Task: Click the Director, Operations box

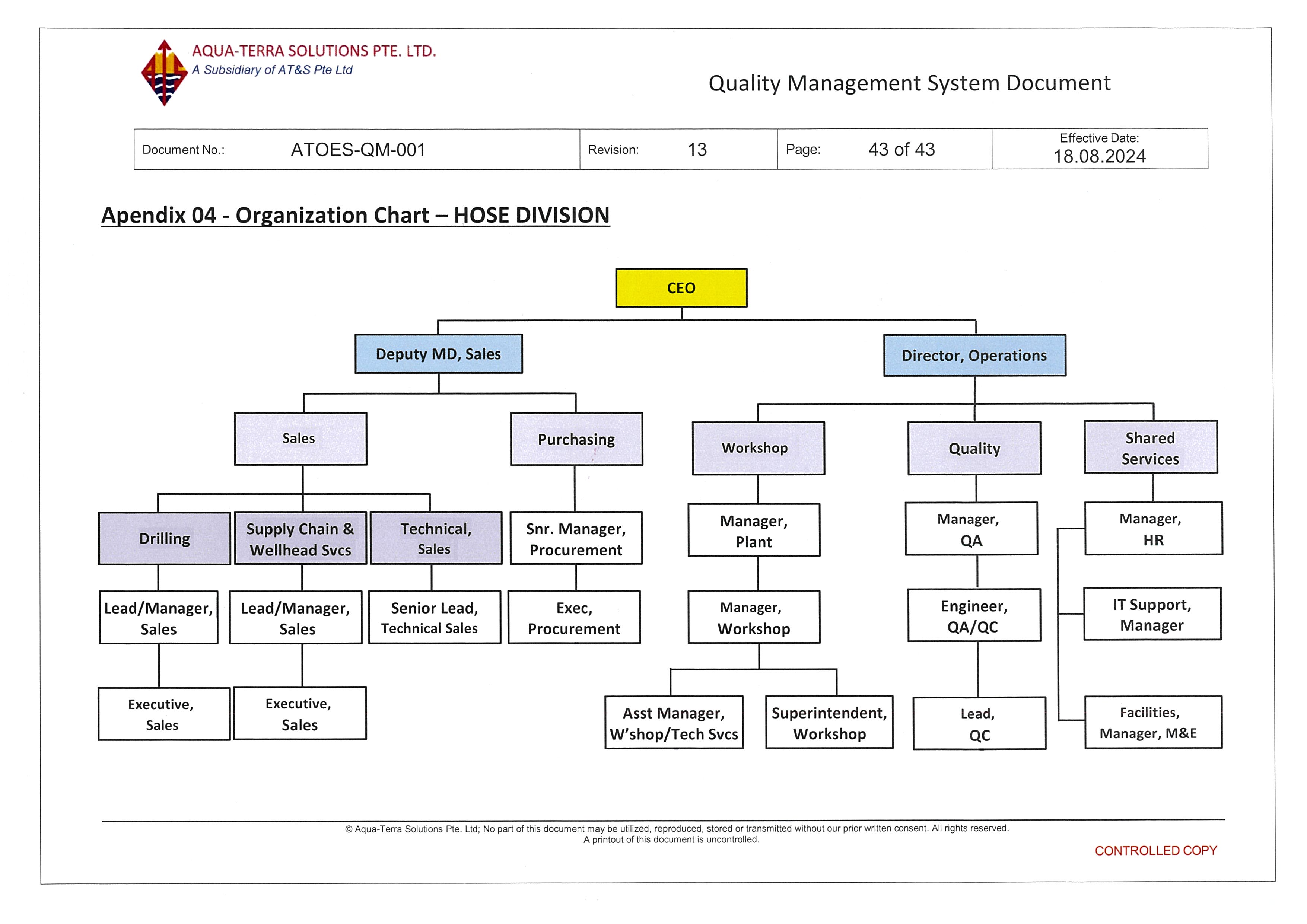Action: [x=974, y=356]
